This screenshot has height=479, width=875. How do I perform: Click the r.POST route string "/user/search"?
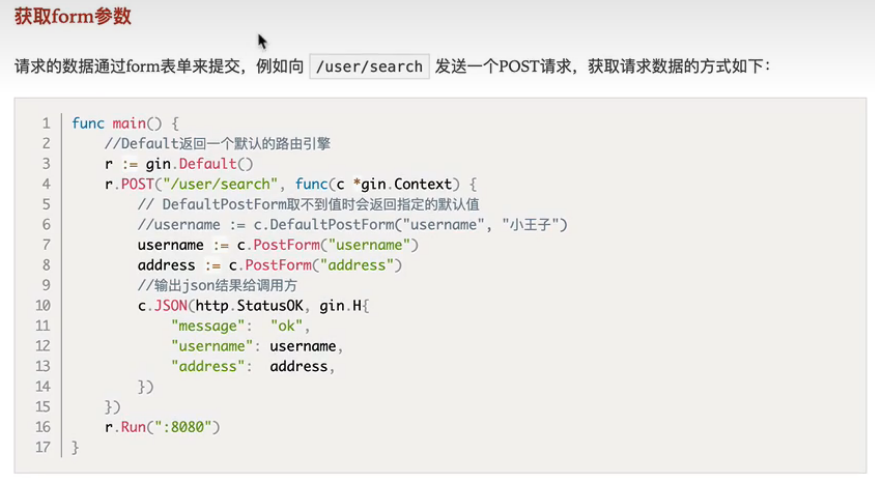tap(220, 184)
